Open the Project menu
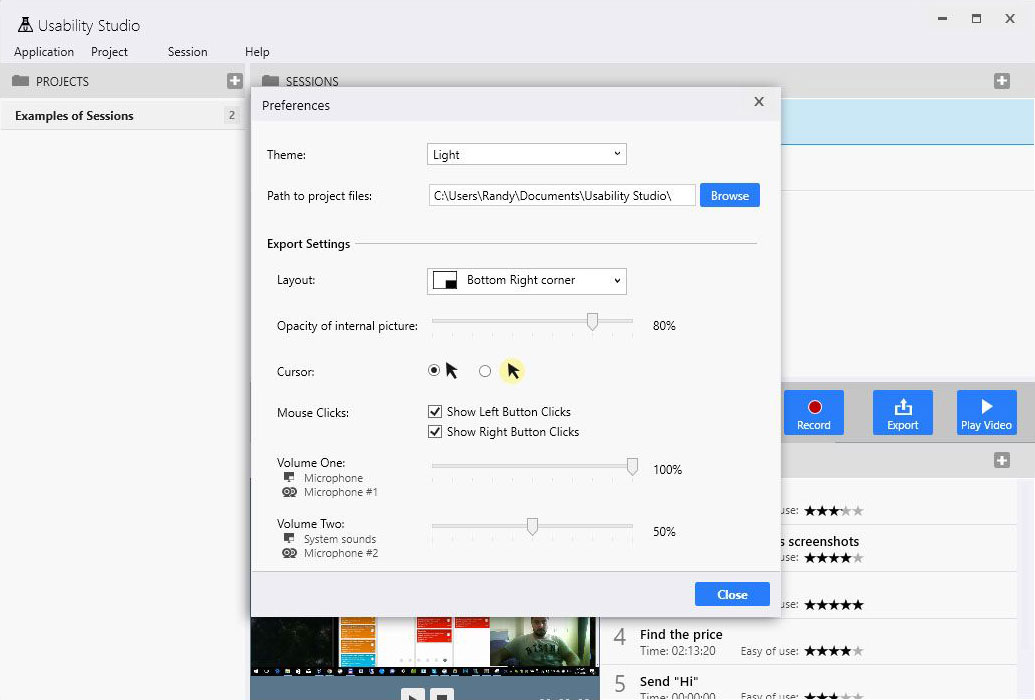The image size is (1035, 700). [109, 52]
